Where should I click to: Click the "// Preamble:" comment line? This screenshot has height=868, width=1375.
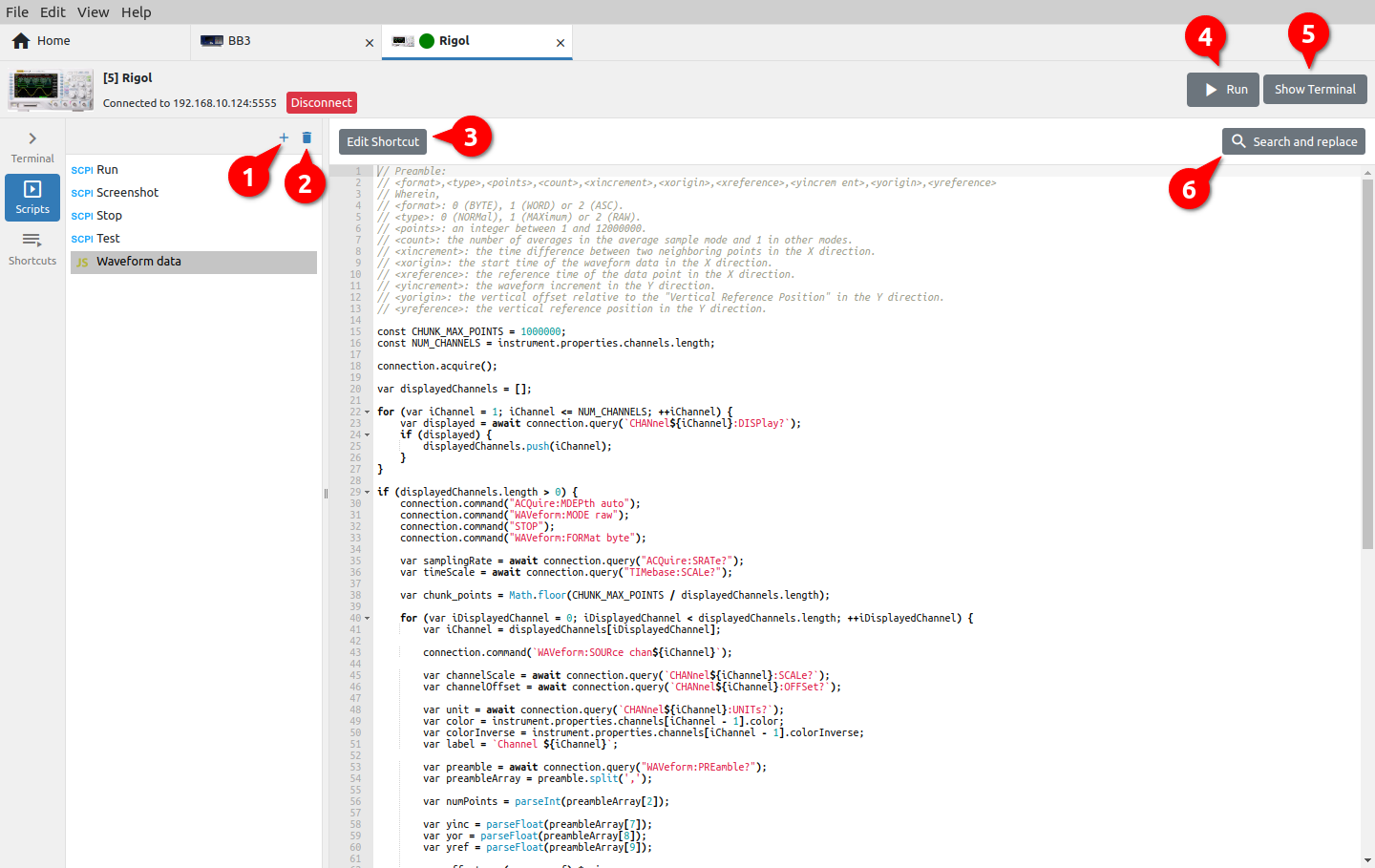(x=412, y=172)
